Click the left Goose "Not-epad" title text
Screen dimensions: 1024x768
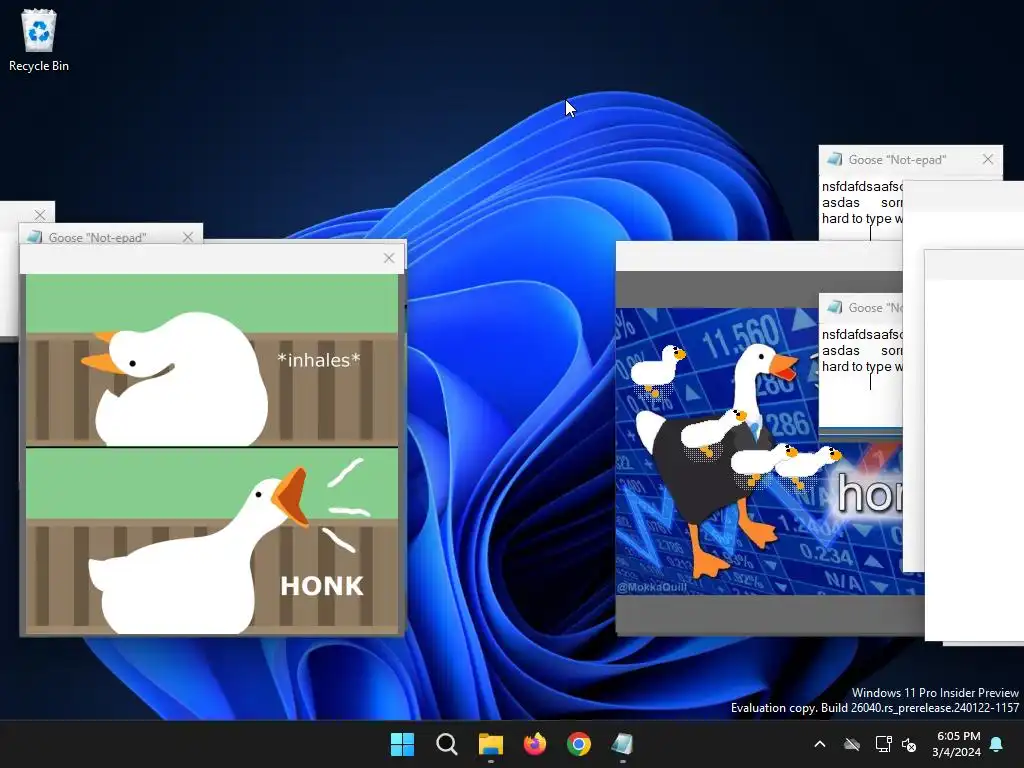point(97,238)
